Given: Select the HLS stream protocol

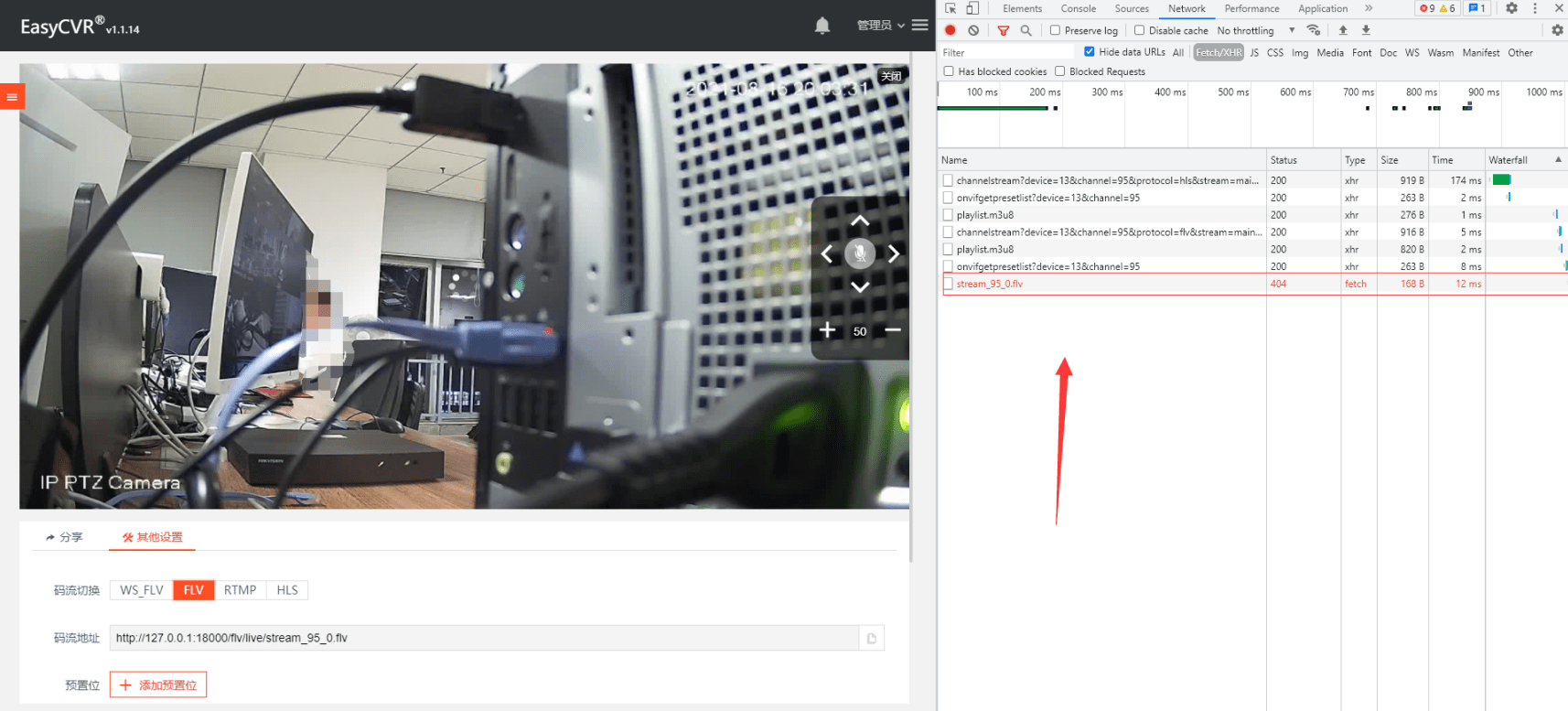Looking at the screenshot, I should click(287, 590).
